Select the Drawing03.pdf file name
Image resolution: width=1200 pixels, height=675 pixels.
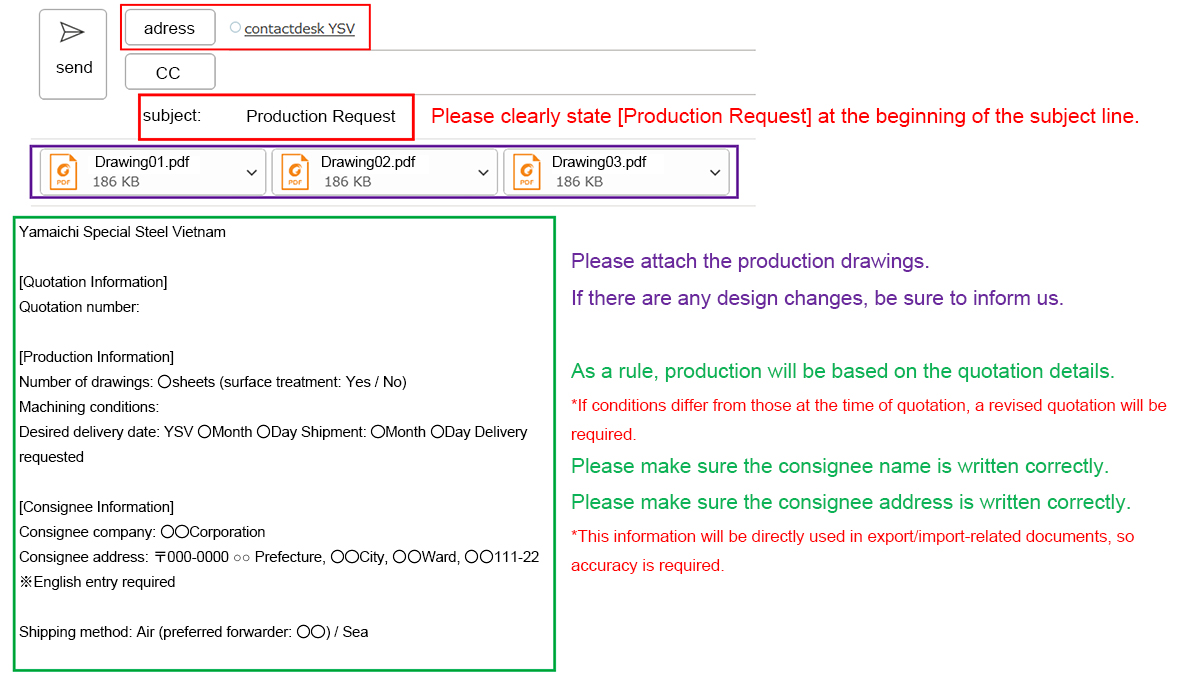(x=598, y=162)
